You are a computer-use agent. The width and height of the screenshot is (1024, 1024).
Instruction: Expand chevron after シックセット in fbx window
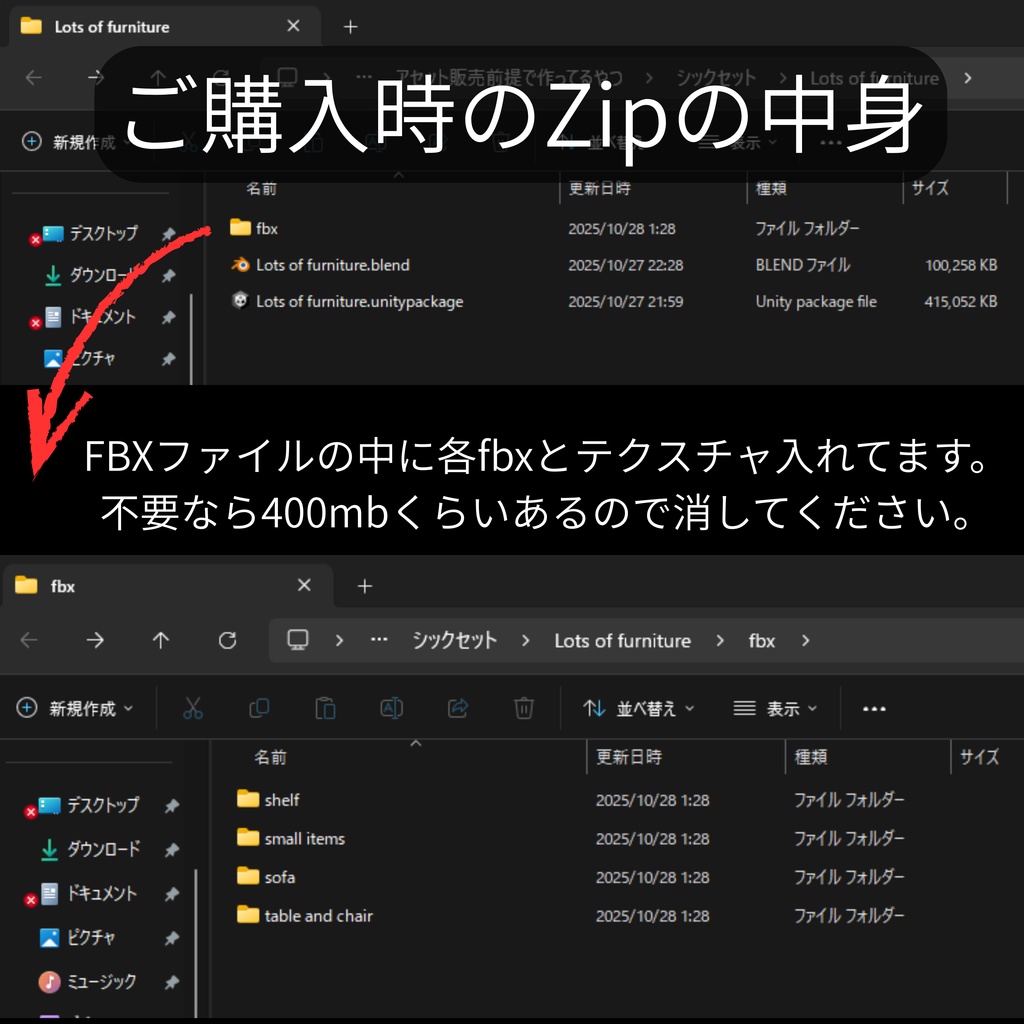(526, 641)
